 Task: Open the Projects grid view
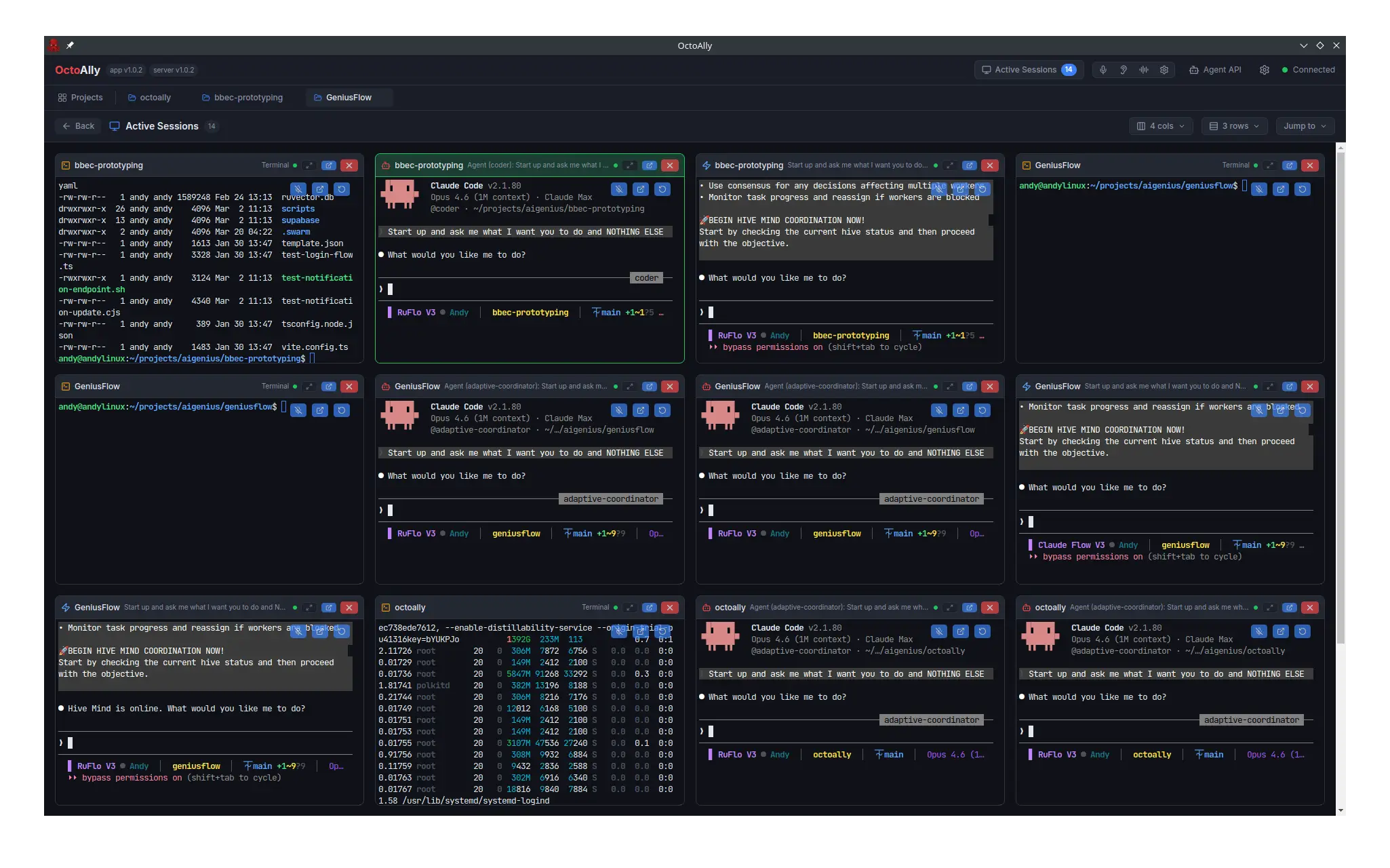coord(81,98)
